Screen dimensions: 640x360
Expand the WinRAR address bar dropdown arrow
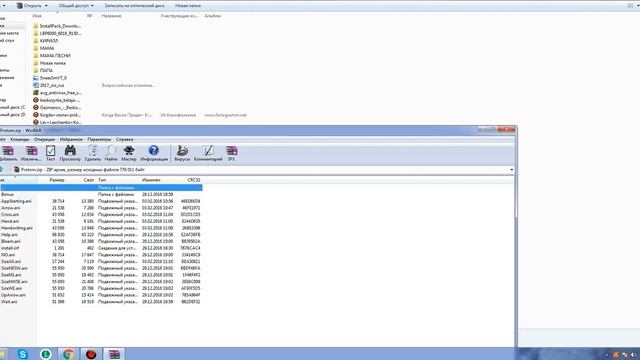click(x=511, y=169)
